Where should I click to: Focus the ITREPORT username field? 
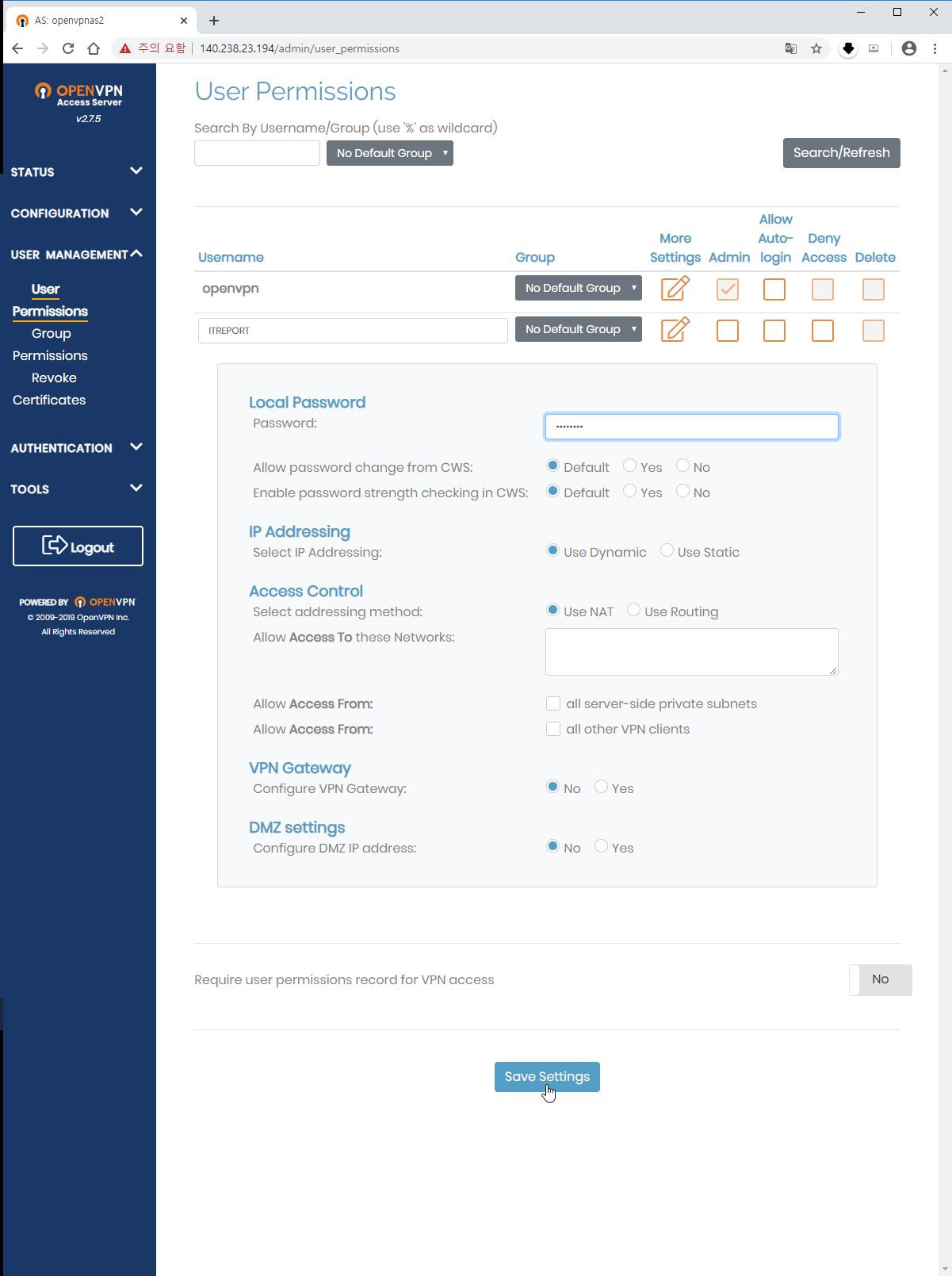click(x=353, y=331)
